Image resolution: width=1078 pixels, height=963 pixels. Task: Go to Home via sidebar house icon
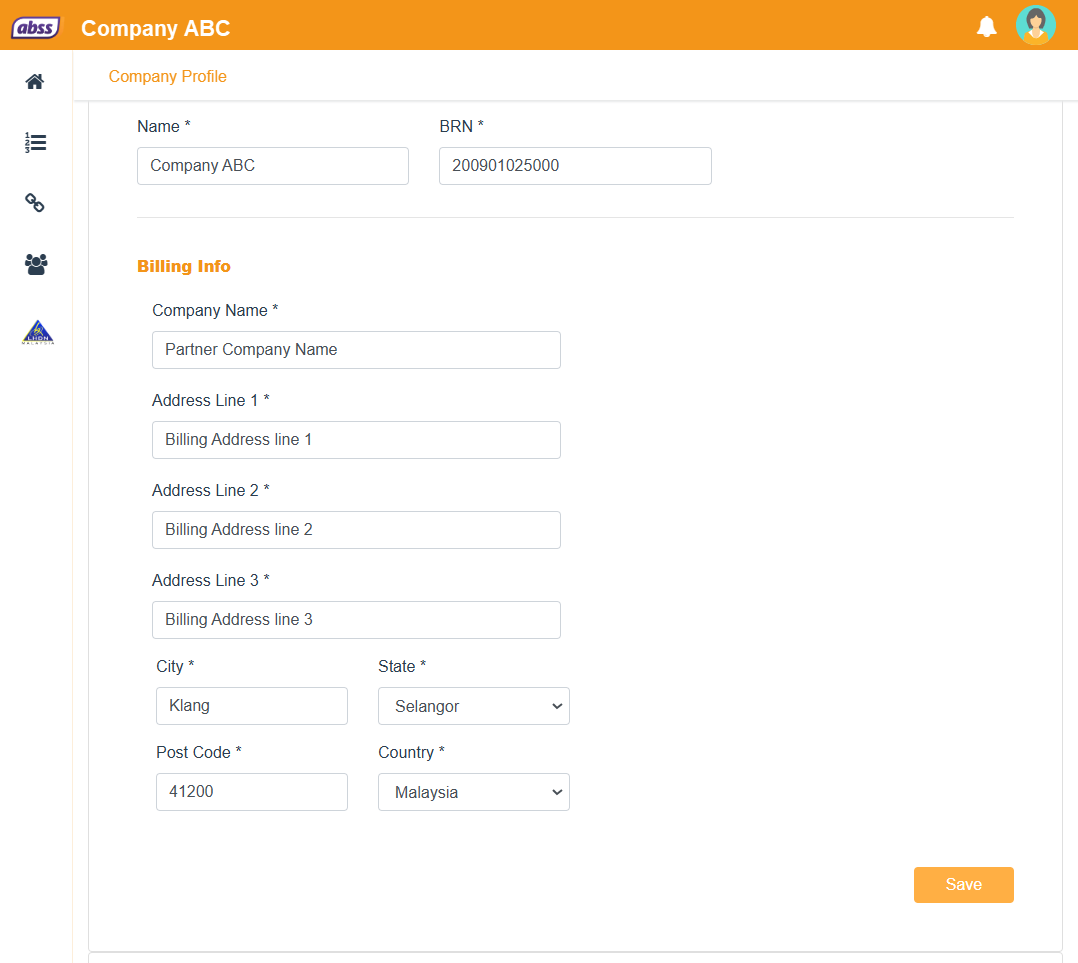coord(35,82)
